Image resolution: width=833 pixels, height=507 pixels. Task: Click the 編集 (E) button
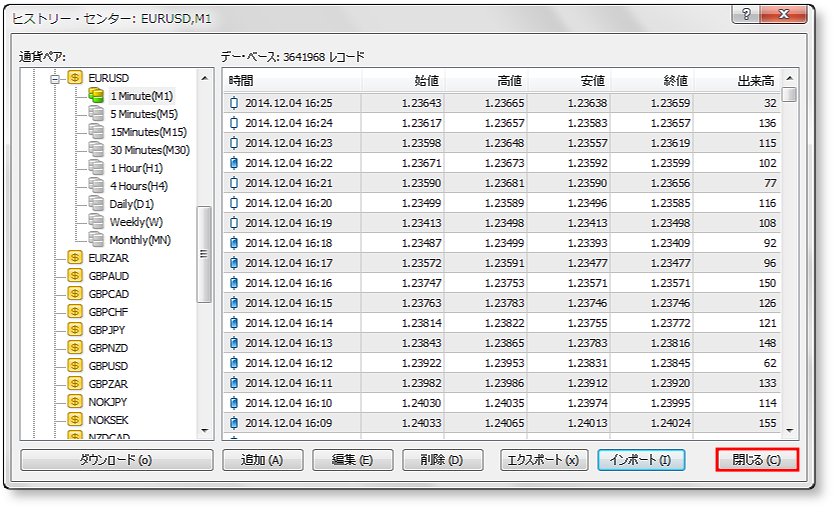(353, 460)
